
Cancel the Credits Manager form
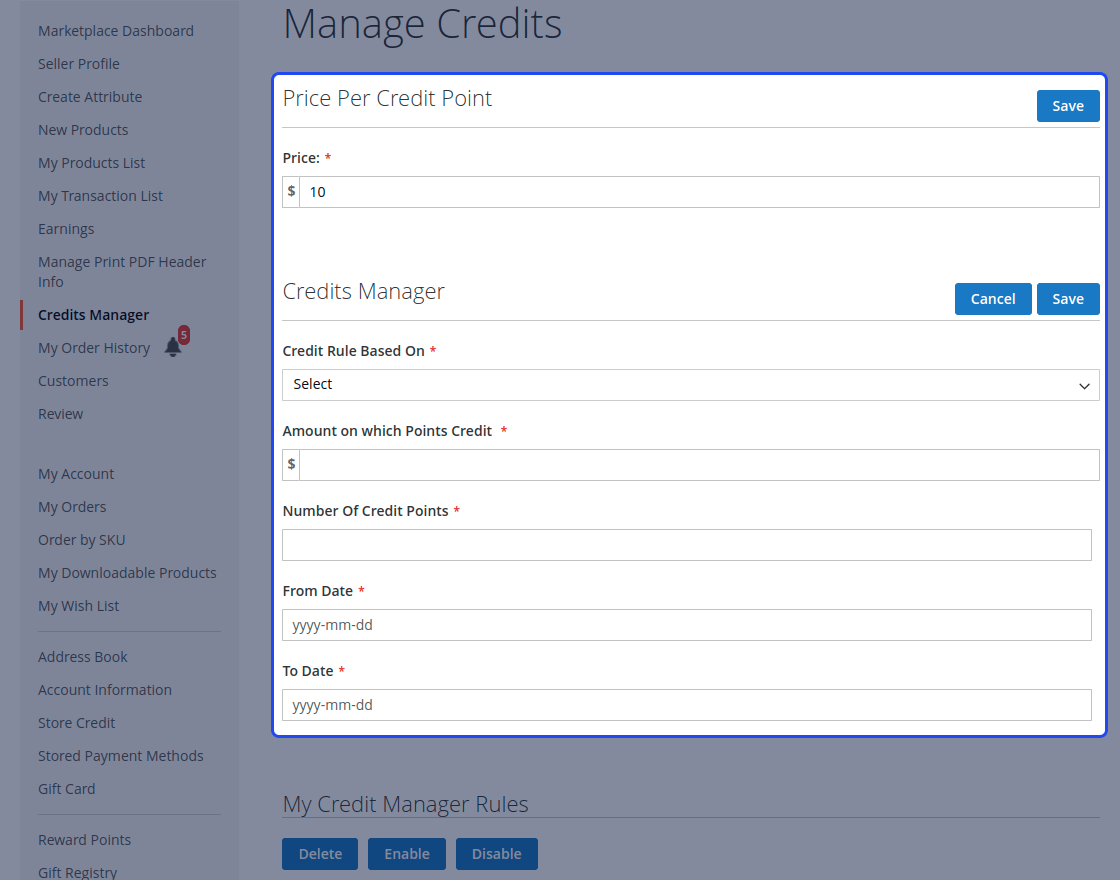coord(993,299)
